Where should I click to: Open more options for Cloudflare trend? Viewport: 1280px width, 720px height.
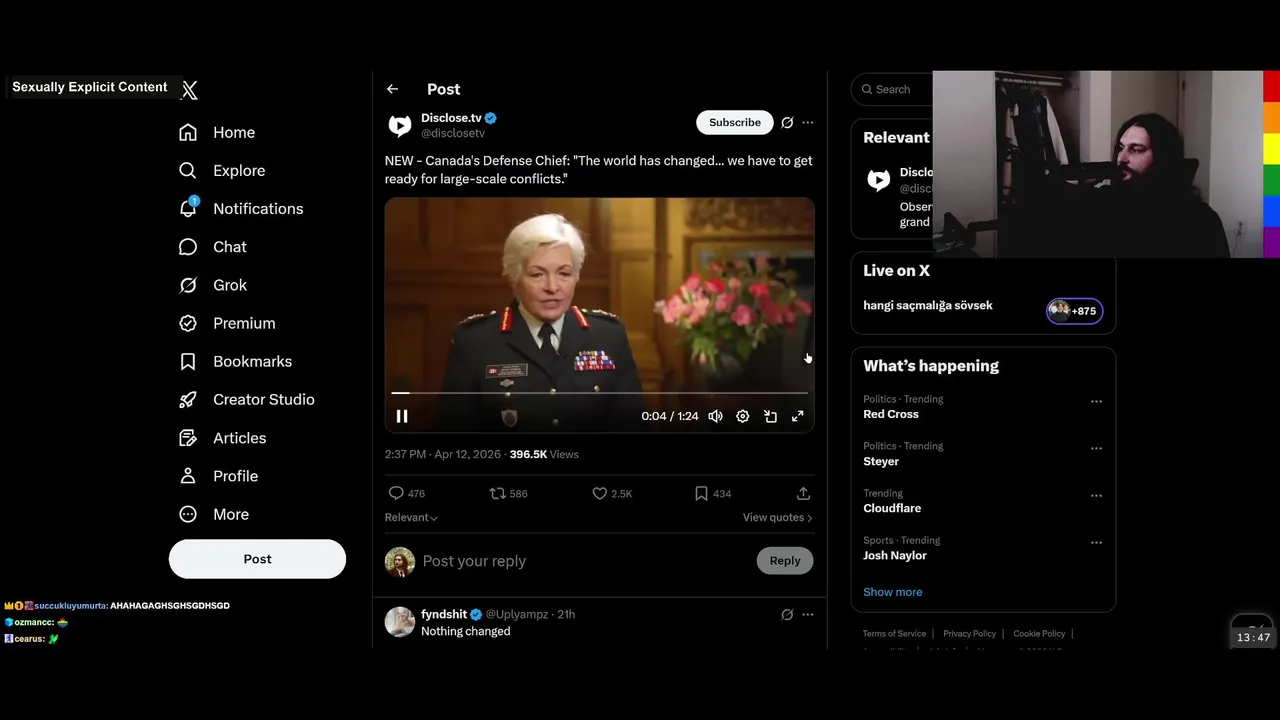1096,495
